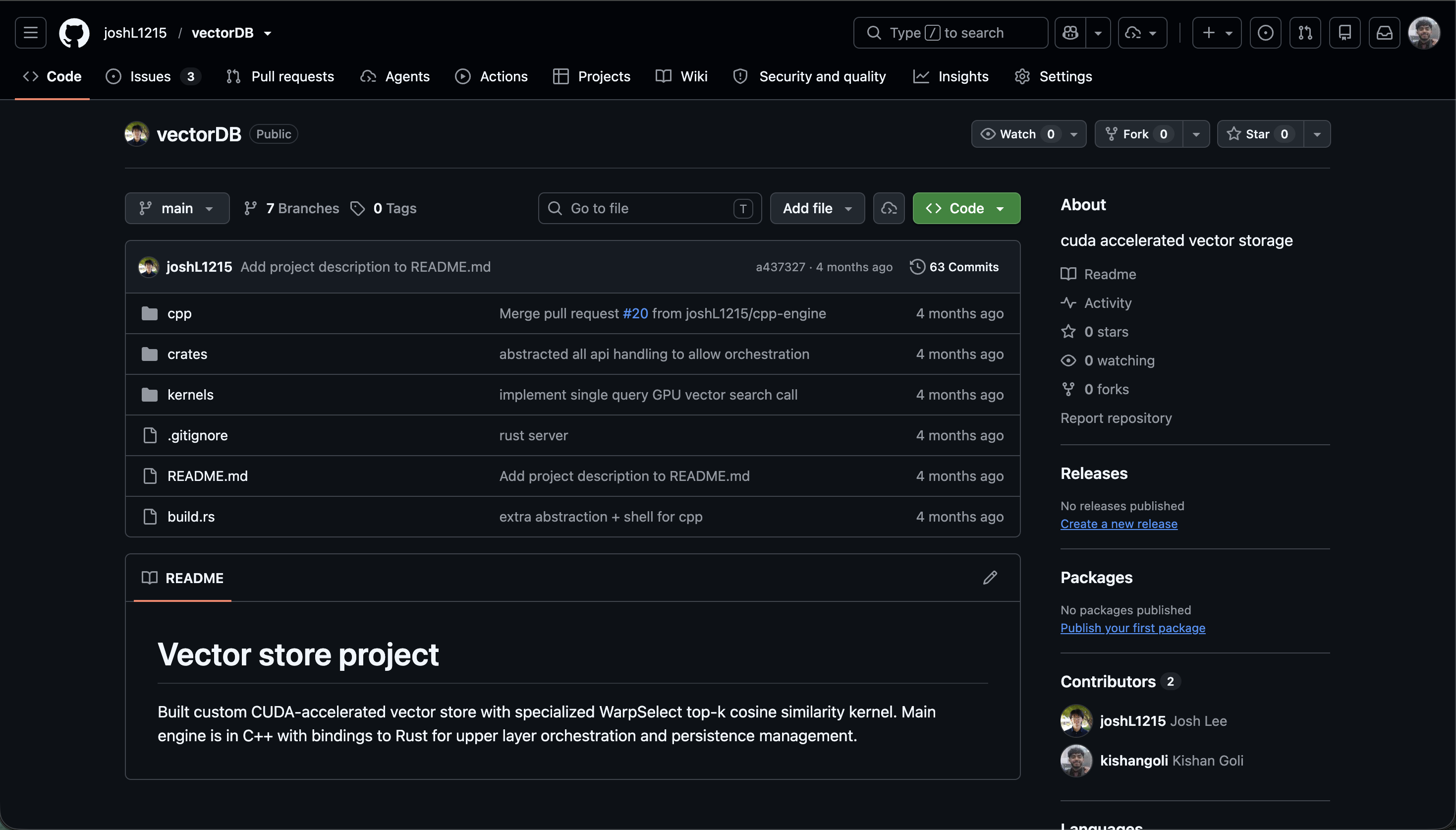Image resolution: width=1456 pixels, height=830 pixels.
Task: Open the 'rust server' commit message
Action: click(533, 435)
